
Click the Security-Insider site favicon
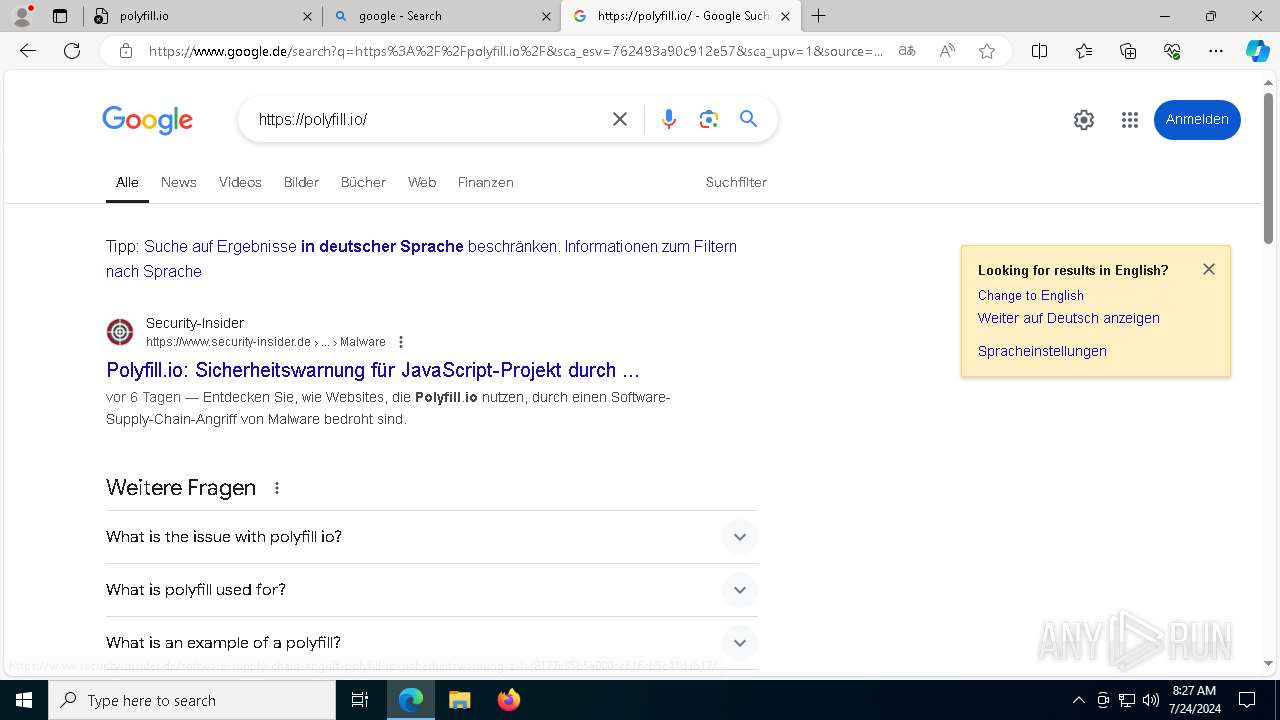tap(120, 332)
